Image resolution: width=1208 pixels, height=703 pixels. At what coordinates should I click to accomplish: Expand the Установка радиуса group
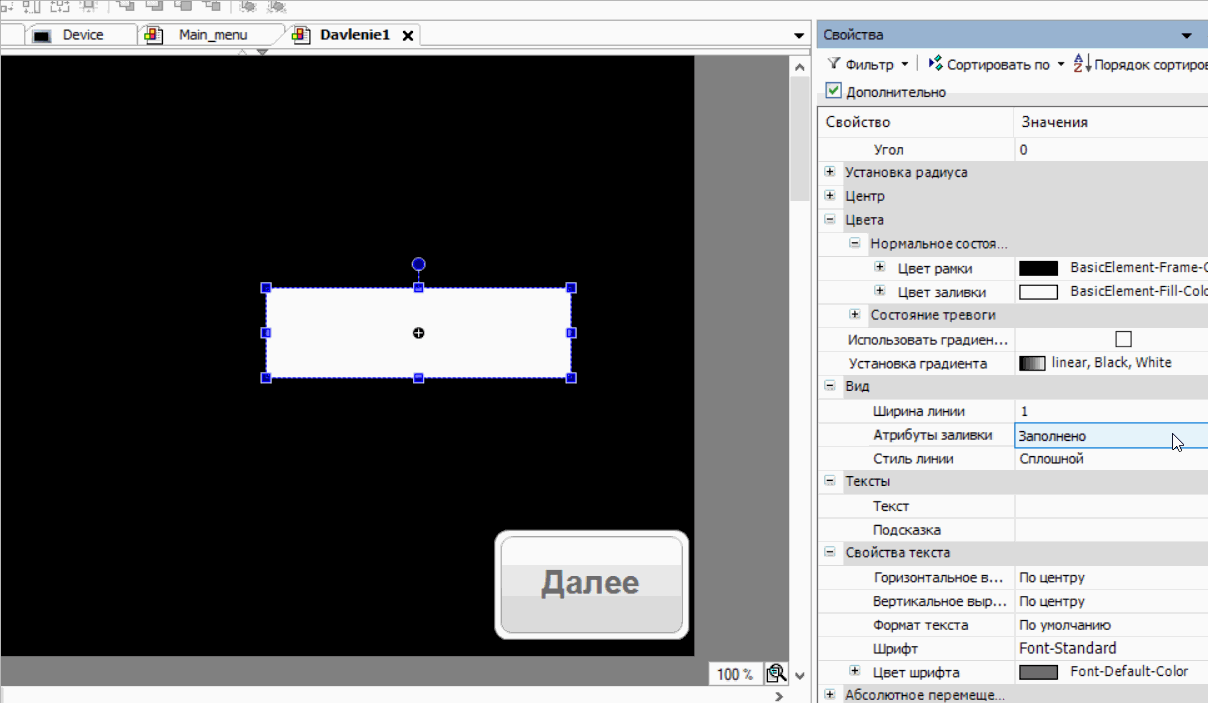click(x=830, y=172)
